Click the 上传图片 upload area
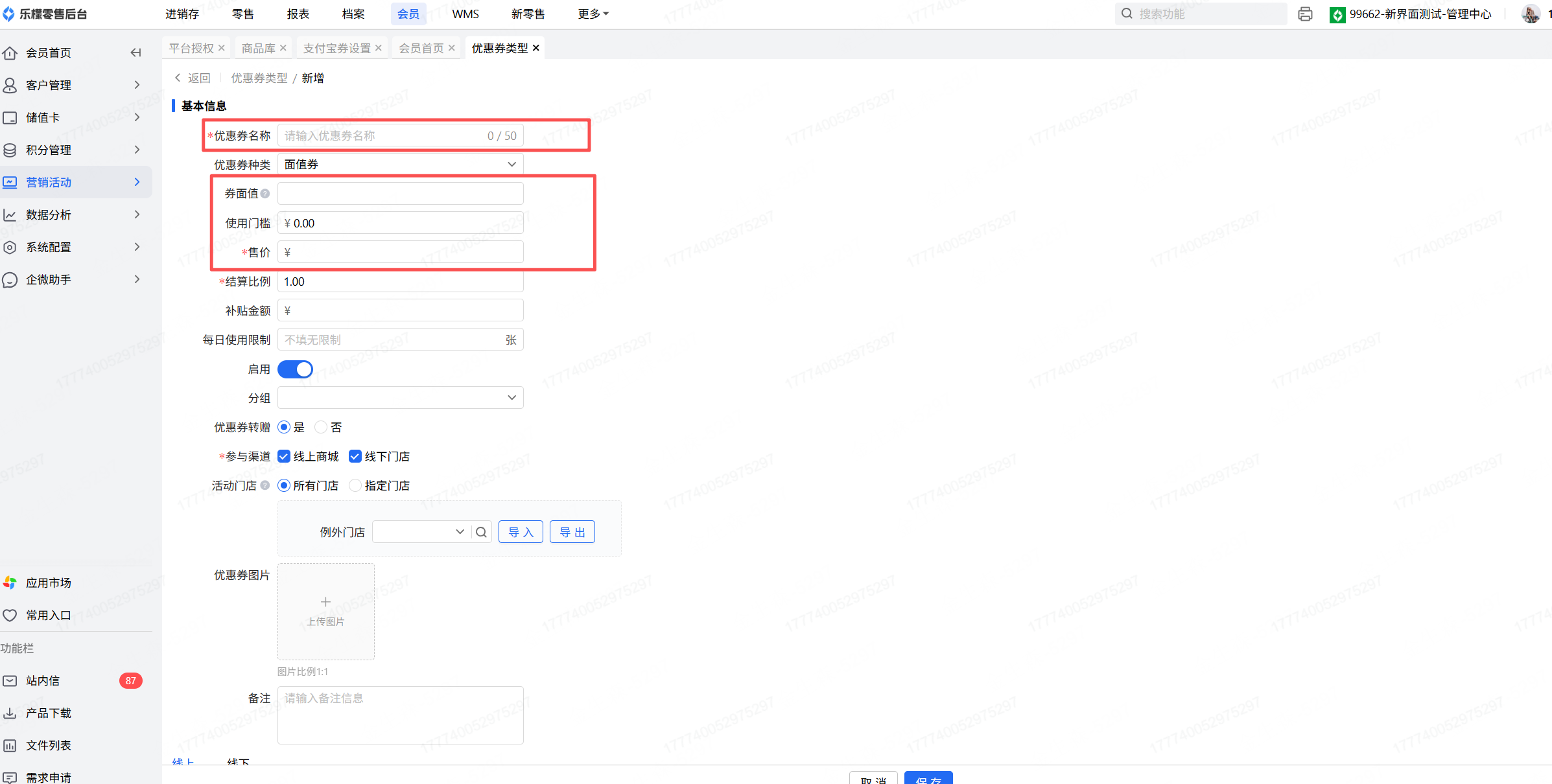 (x=325, y=611)
